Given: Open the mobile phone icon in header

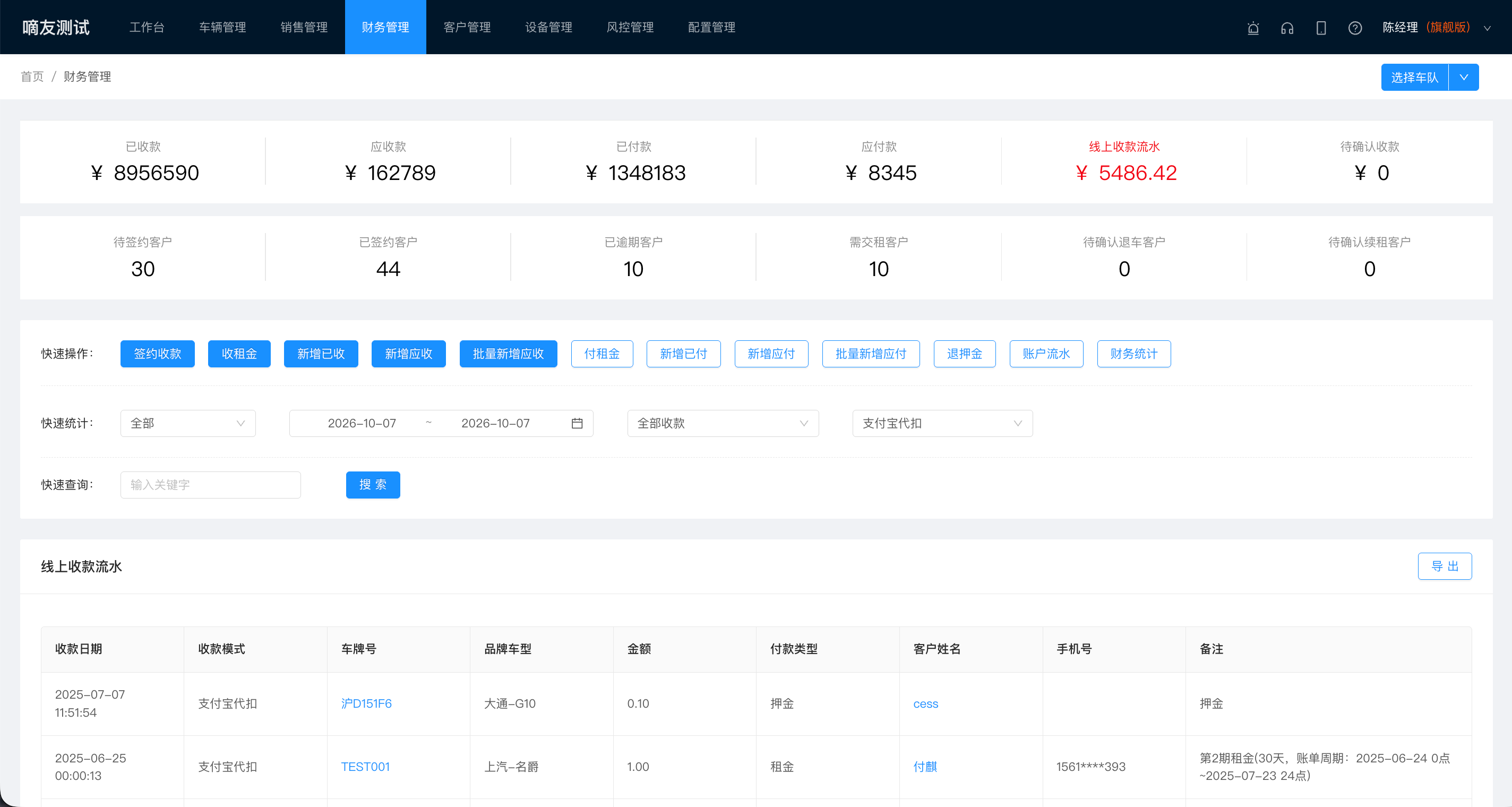Looking at the screenshot, I should [x=1321, y=28].
